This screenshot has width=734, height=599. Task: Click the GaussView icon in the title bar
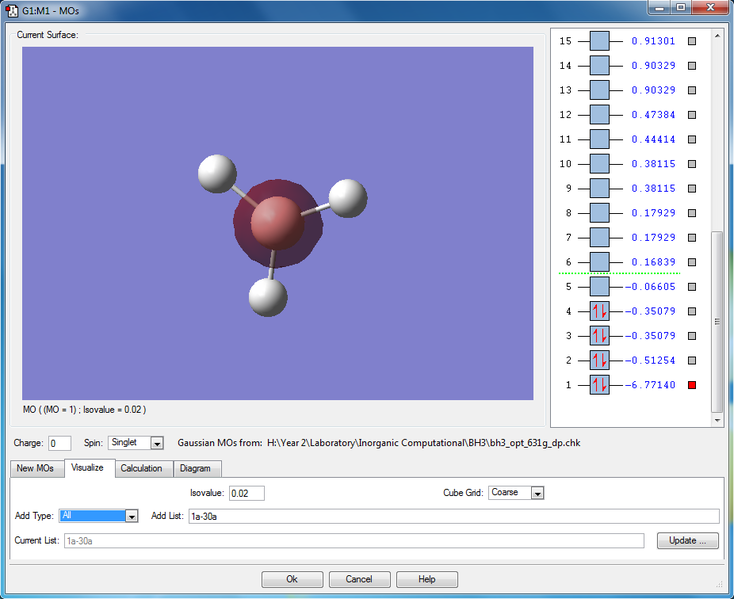12,10
